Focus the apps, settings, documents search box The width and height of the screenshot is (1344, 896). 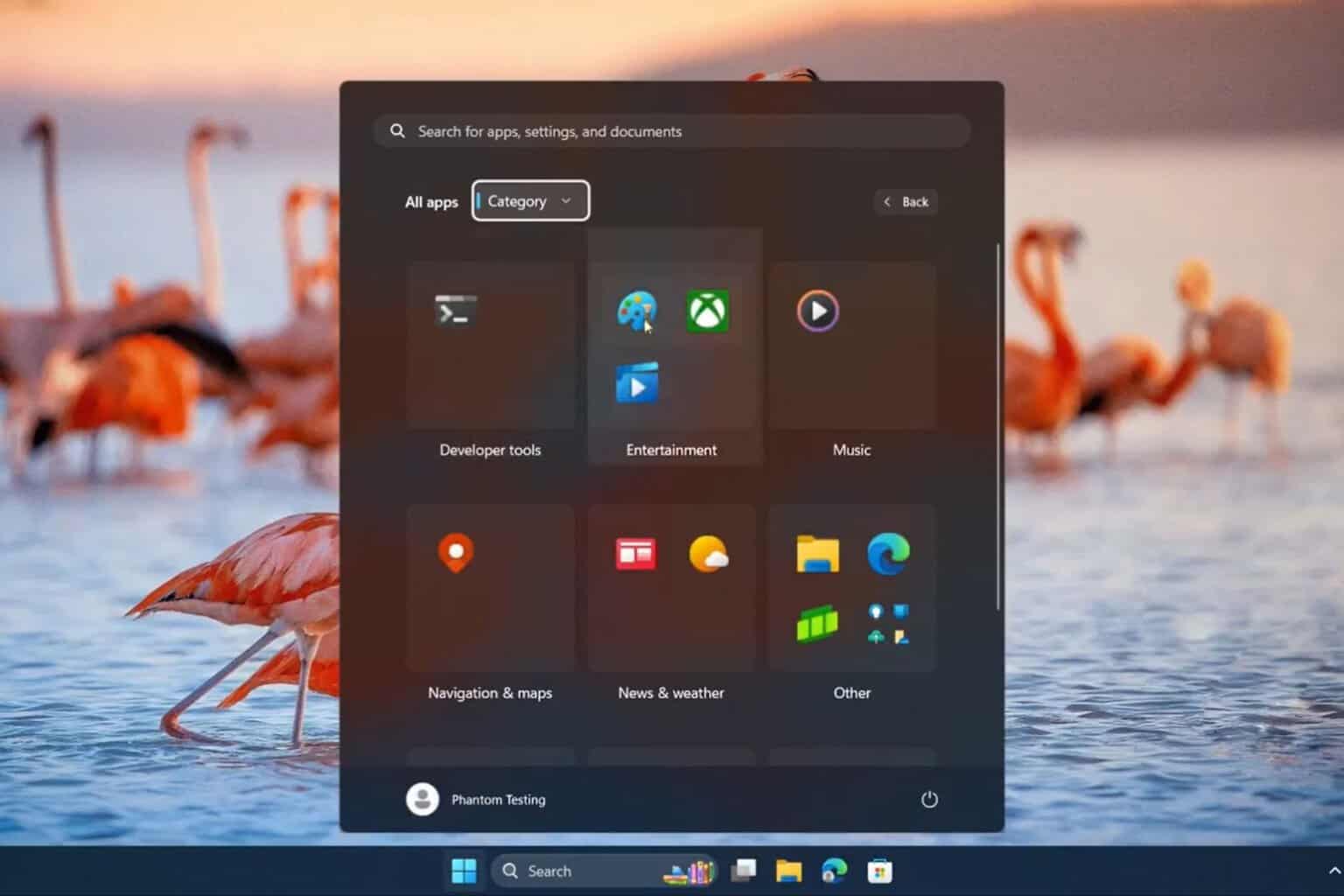point(672,131)
